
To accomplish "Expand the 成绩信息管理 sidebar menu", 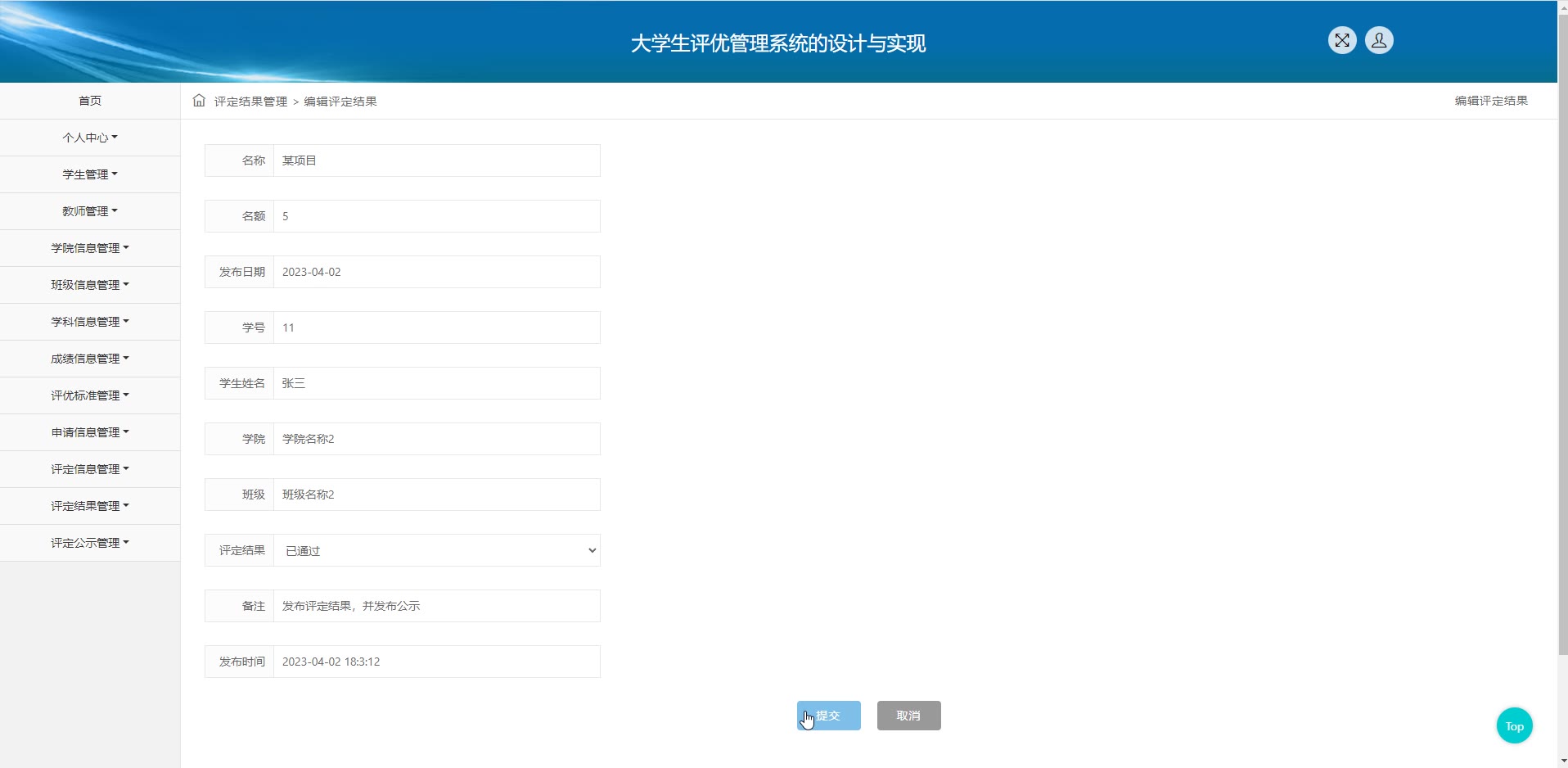I will pos(90,359).
